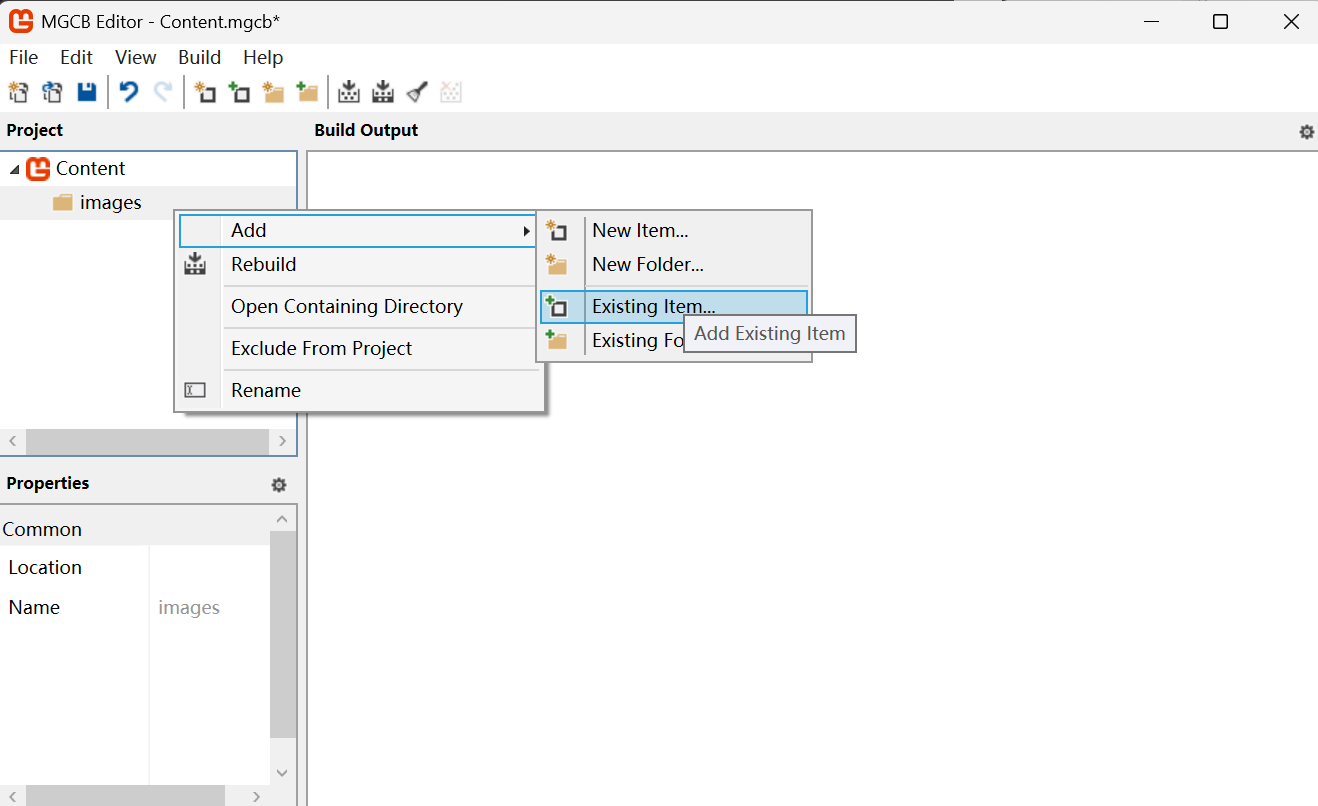Select Existing Item... in the submenu
Screen dimensions: 1318x806
pyautogui.click(x=673, y=307)
